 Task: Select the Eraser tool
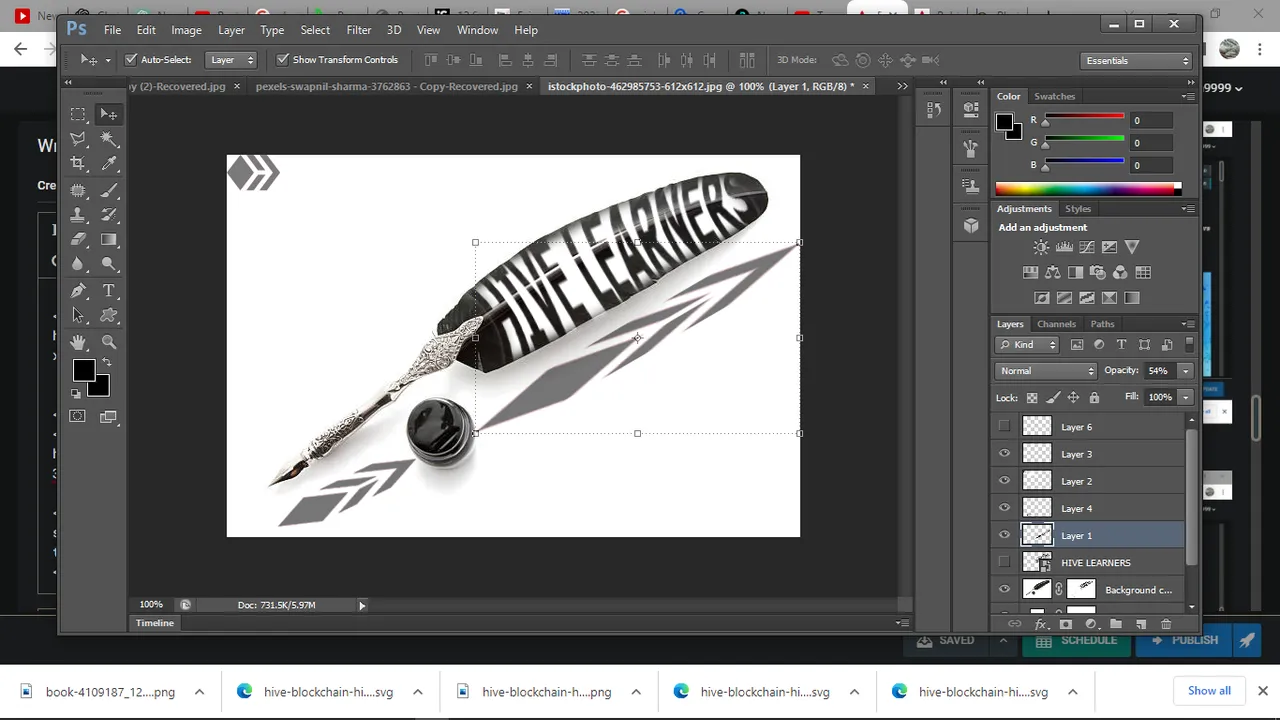coord(78,240)
